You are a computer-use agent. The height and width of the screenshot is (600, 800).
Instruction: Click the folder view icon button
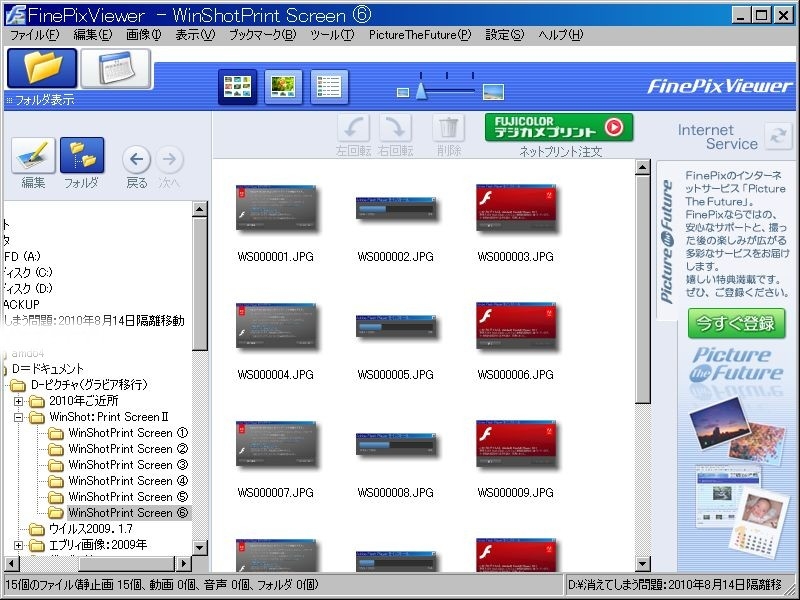click(x=42, y=68)
